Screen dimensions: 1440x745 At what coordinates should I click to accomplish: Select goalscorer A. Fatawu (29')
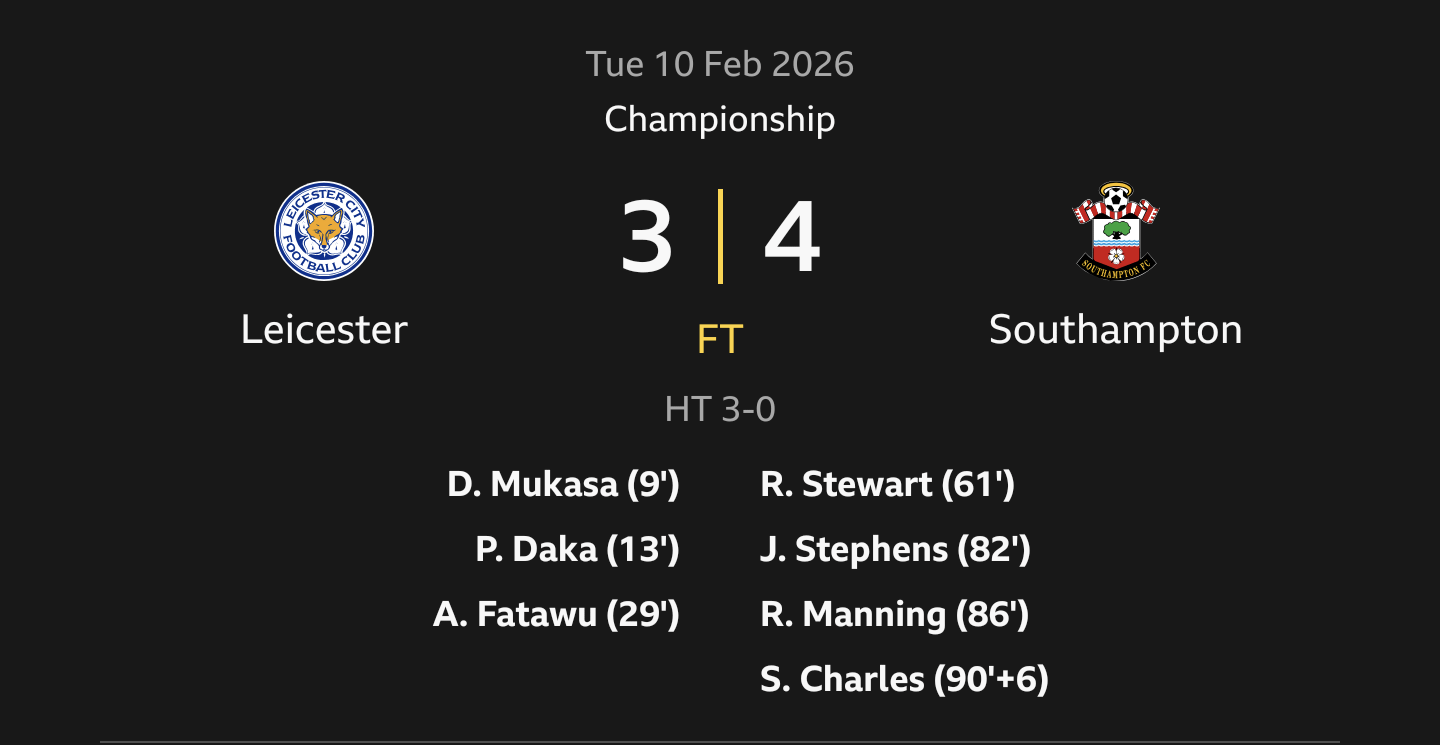[556, 614]
